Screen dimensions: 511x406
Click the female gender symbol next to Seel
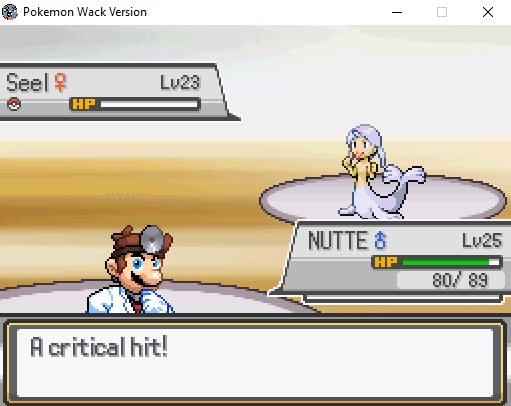(x=61, y=82)
